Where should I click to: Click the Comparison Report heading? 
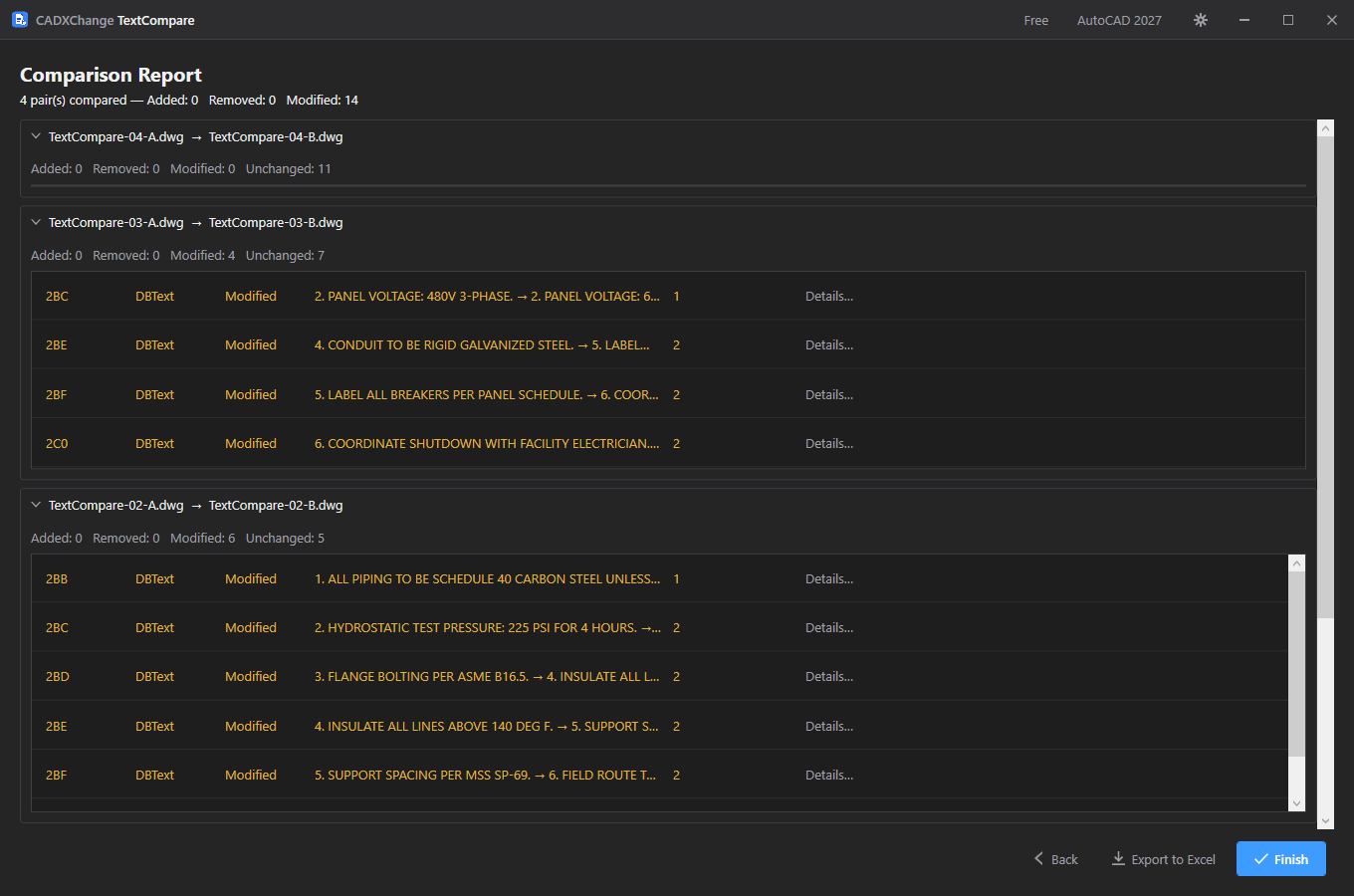(111, 75)
